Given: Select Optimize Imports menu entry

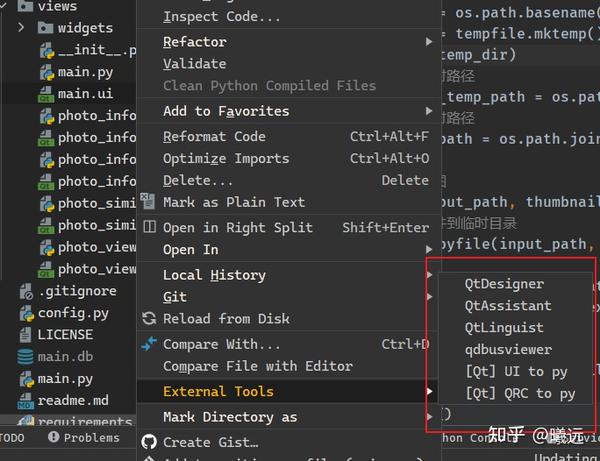Looking at the screenshot, I should (226, 158).
